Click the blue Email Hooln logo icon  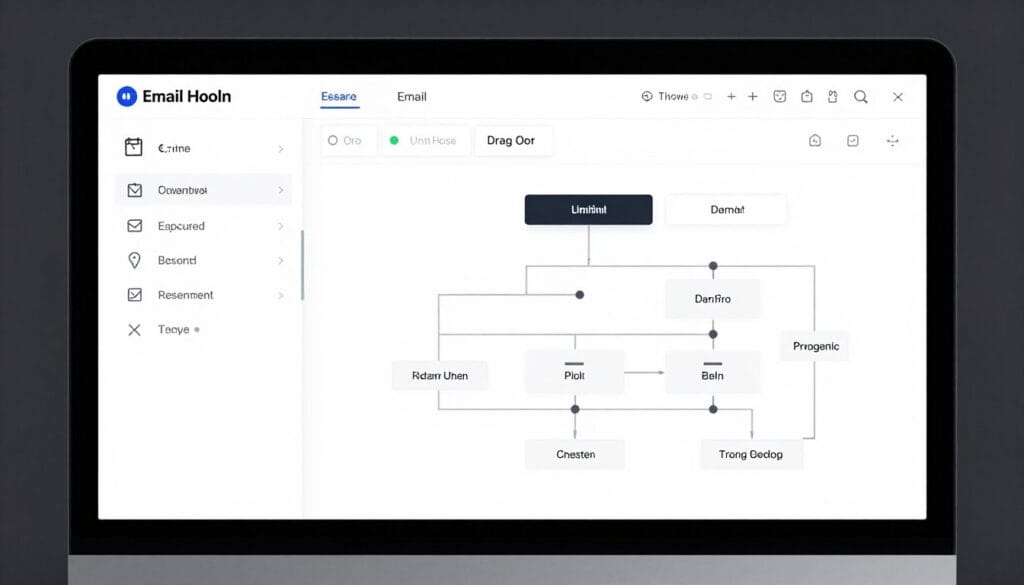pos(127,97)
